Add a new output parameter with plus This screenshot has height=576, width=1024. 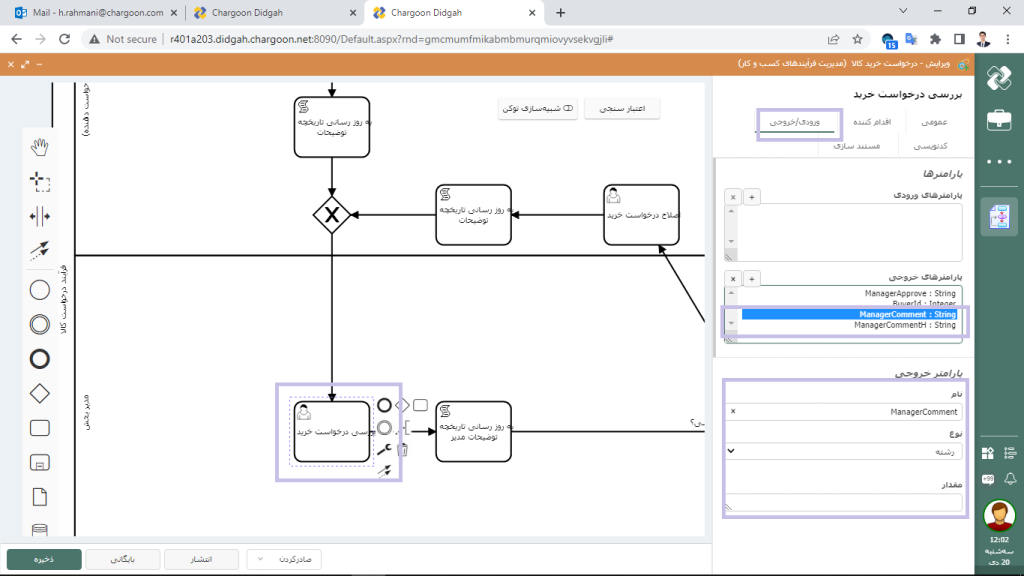tap(752, 278)
